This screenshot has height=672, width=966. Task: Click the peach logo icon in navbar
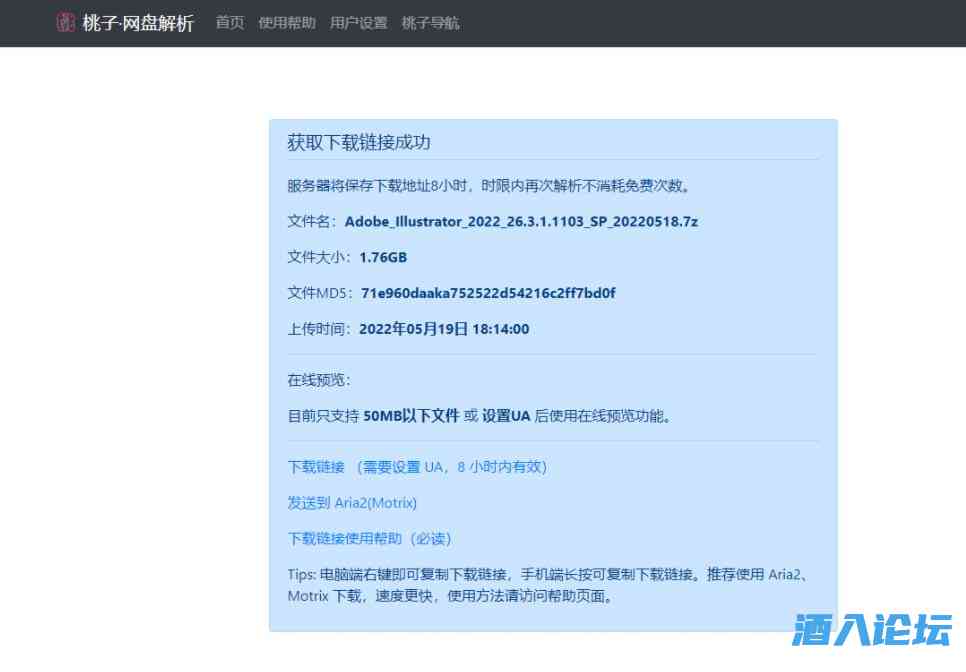tap(66, 22)
